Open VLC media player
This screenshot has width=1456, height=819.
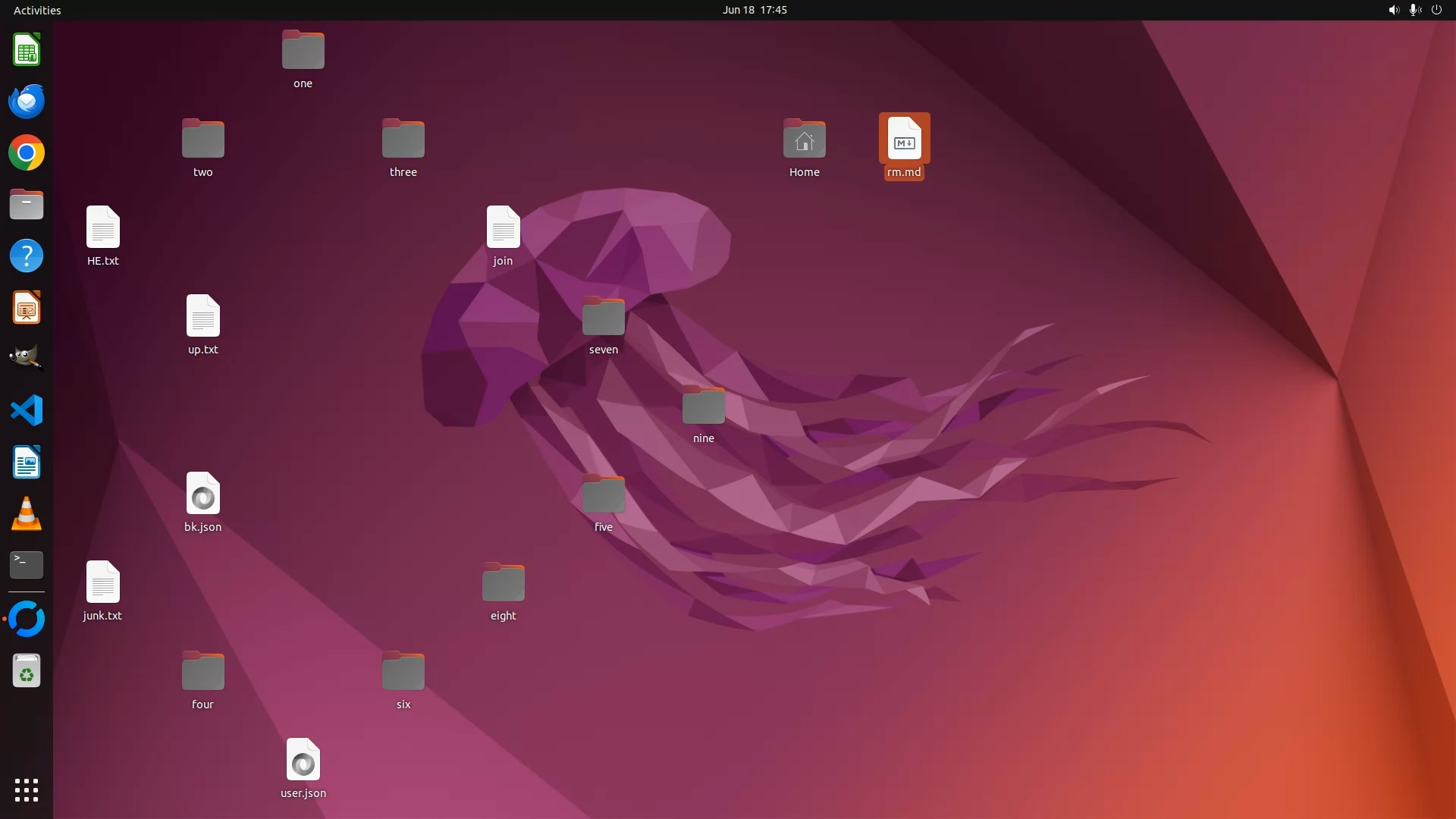pos(27,514)
